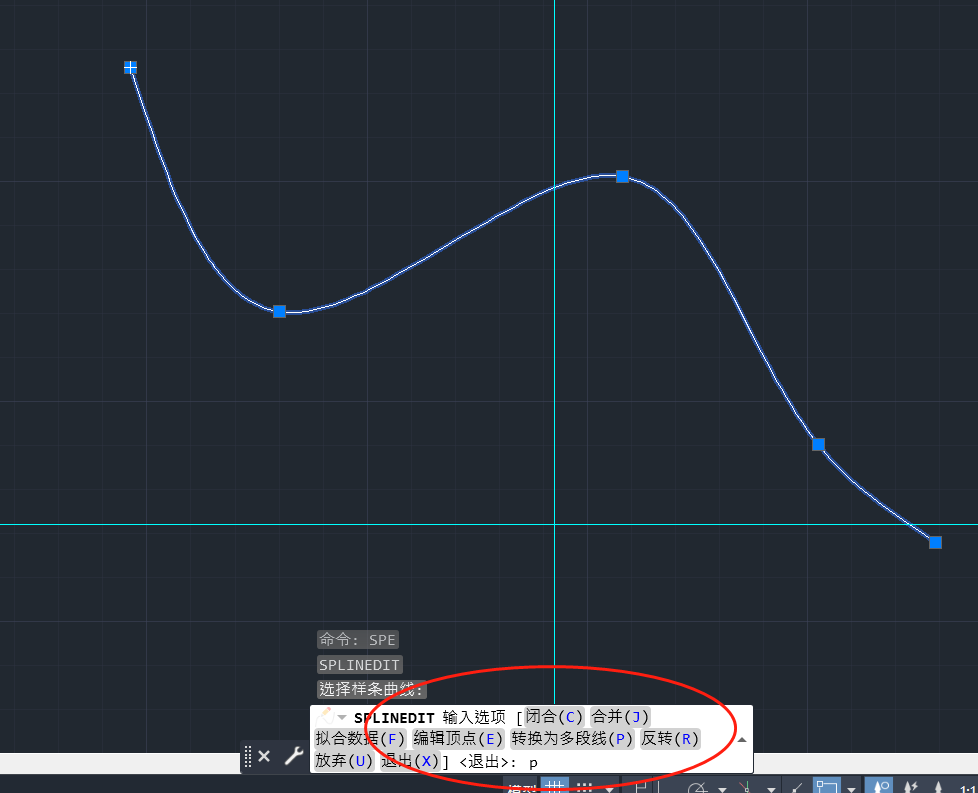Enable polar tracking icon
Image resolution: width=978 pixels, height=793 pixels.
click(697, 788)
